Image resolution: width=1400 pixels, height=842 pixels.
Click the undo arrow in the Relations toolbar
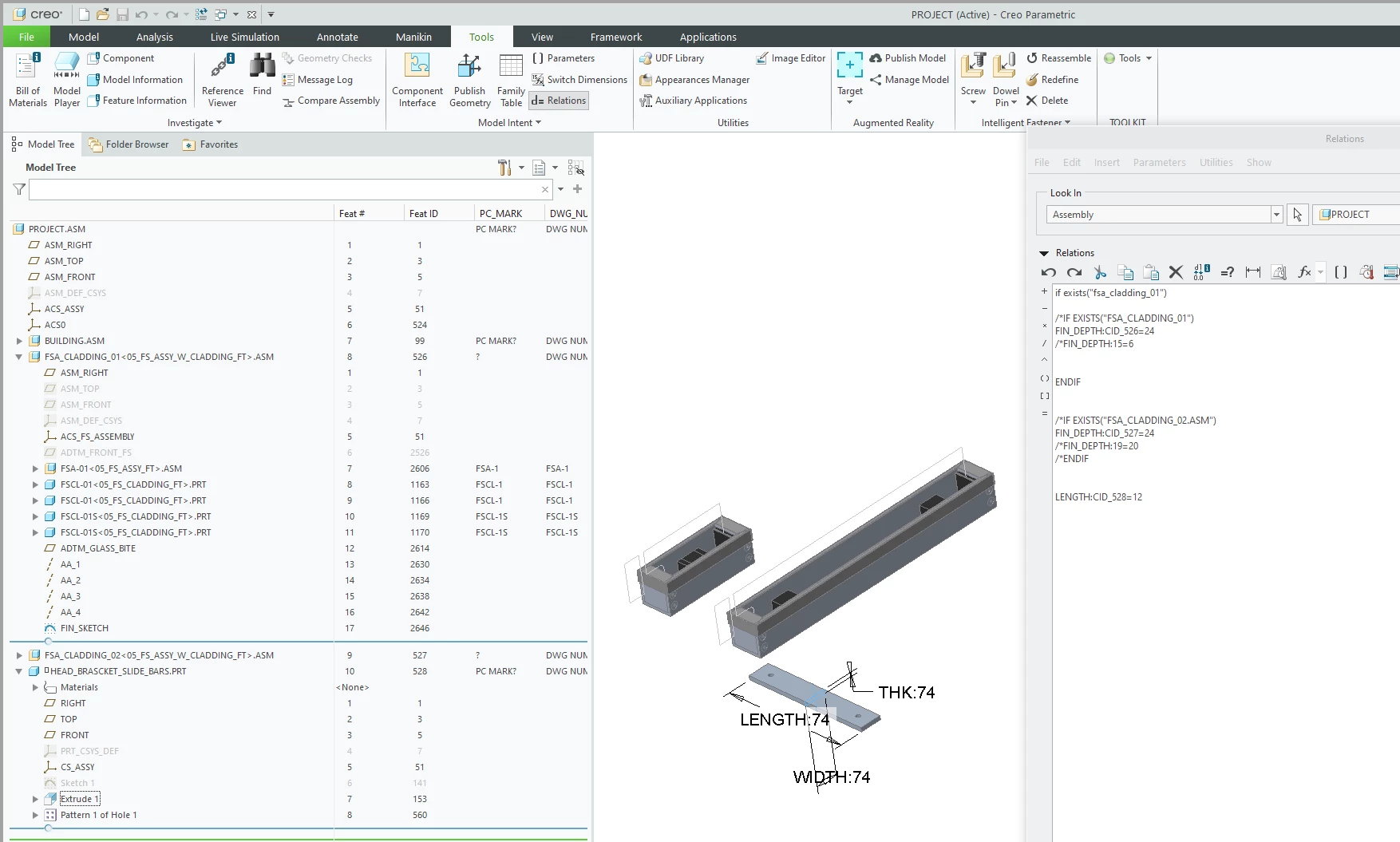[x=1049, y=272]
